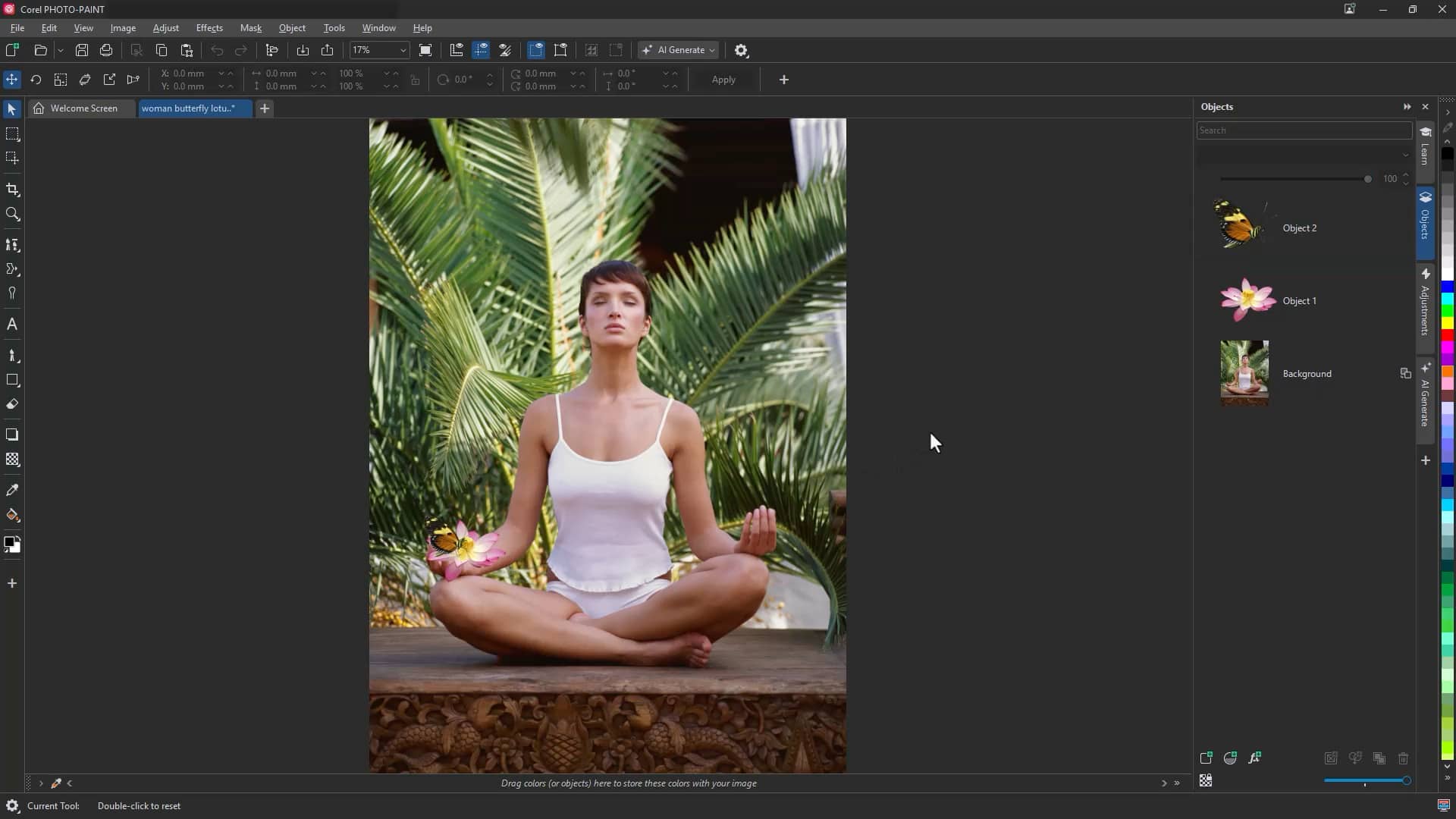1456x819 pixels.
Task: Select the Eyedropper tool
Action: click(x=12, y=490)
